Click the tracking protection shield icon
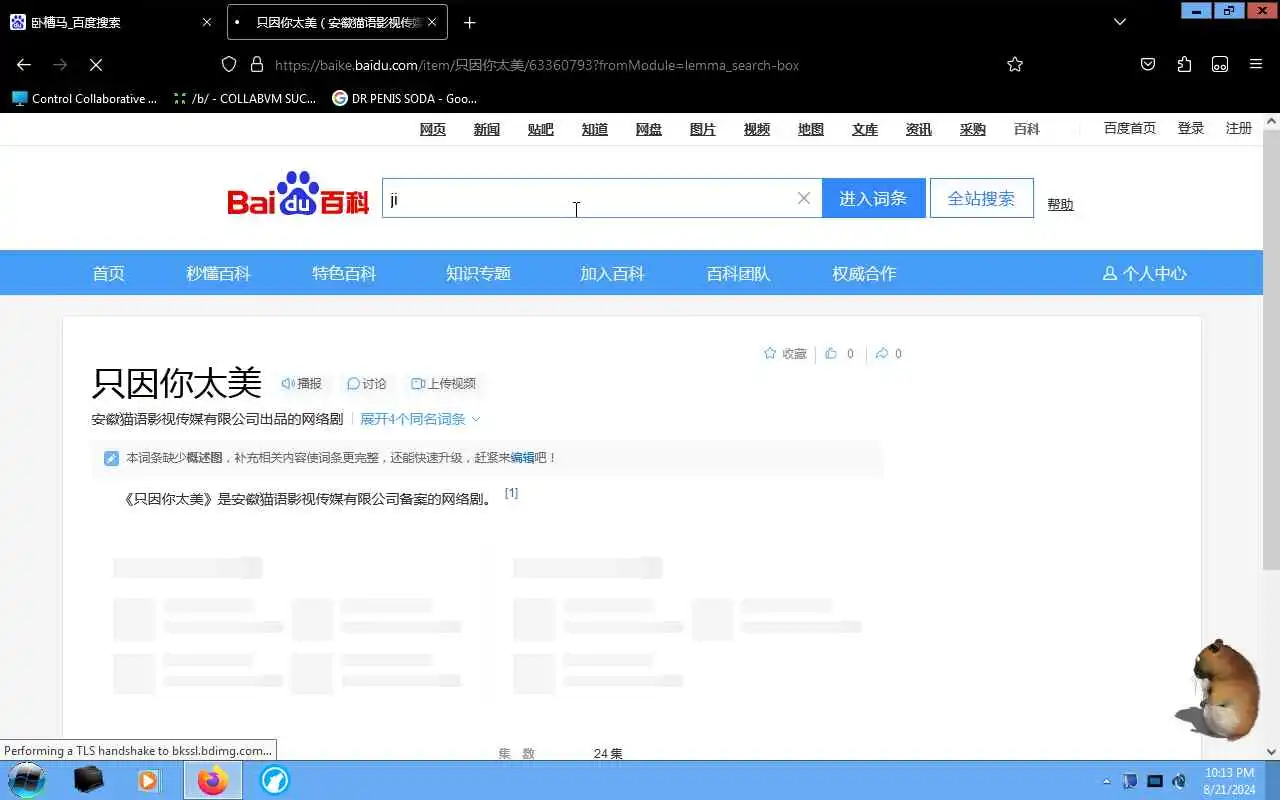This screenshot has height=800, width=1280. [229, 64]
